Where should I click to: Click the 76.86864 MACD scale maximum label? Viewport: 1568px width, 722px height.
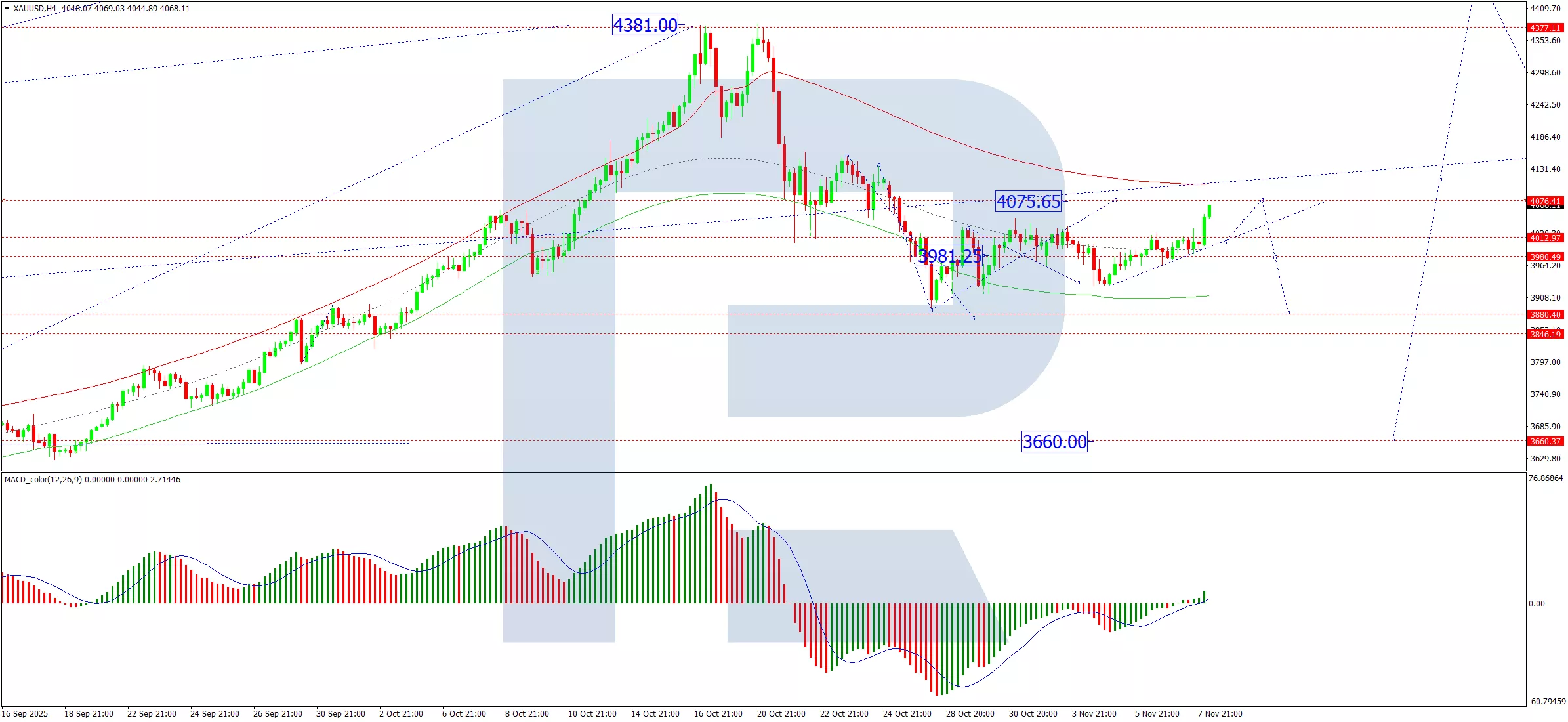tap(1545, 478)
